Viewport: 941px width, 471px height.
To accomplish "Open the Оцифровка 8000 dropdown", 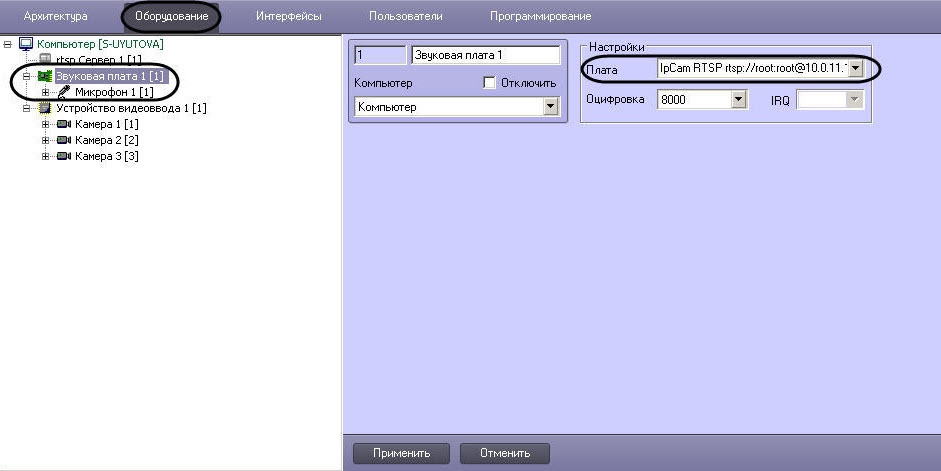I will click(x=739, y=100).
